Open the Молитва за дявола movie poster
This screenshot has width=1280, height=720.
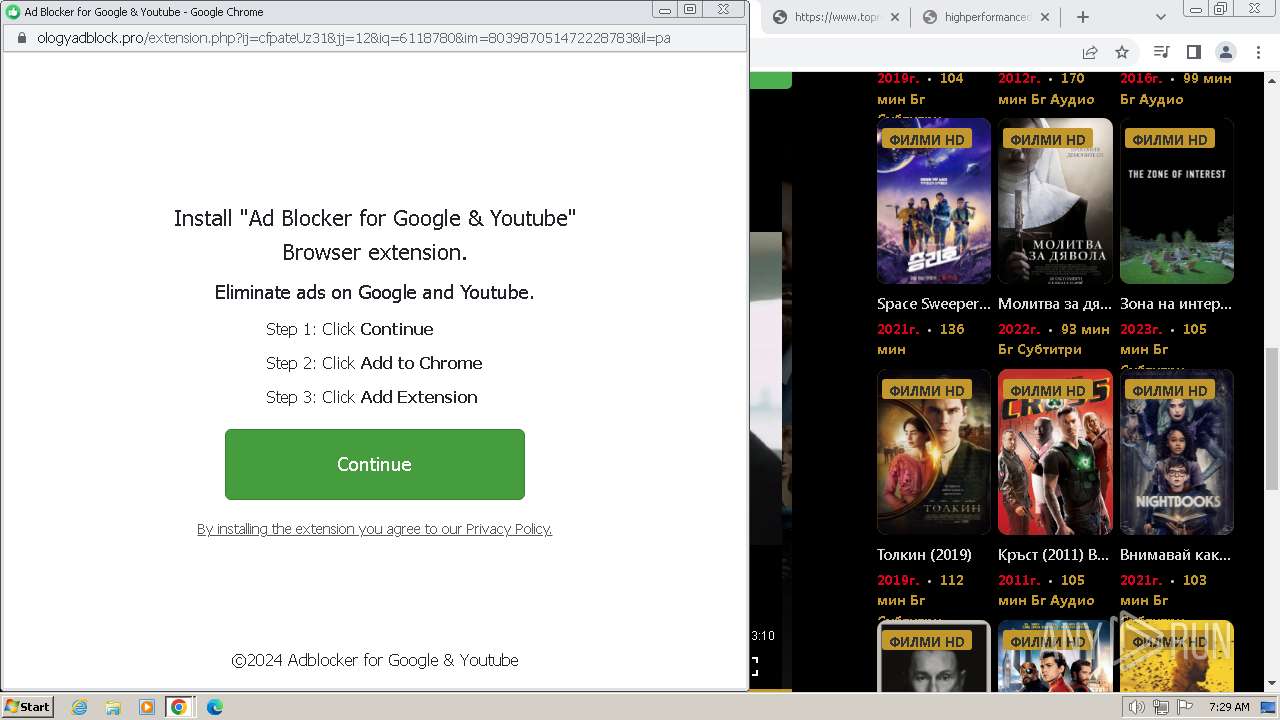tap(1055, 201)
